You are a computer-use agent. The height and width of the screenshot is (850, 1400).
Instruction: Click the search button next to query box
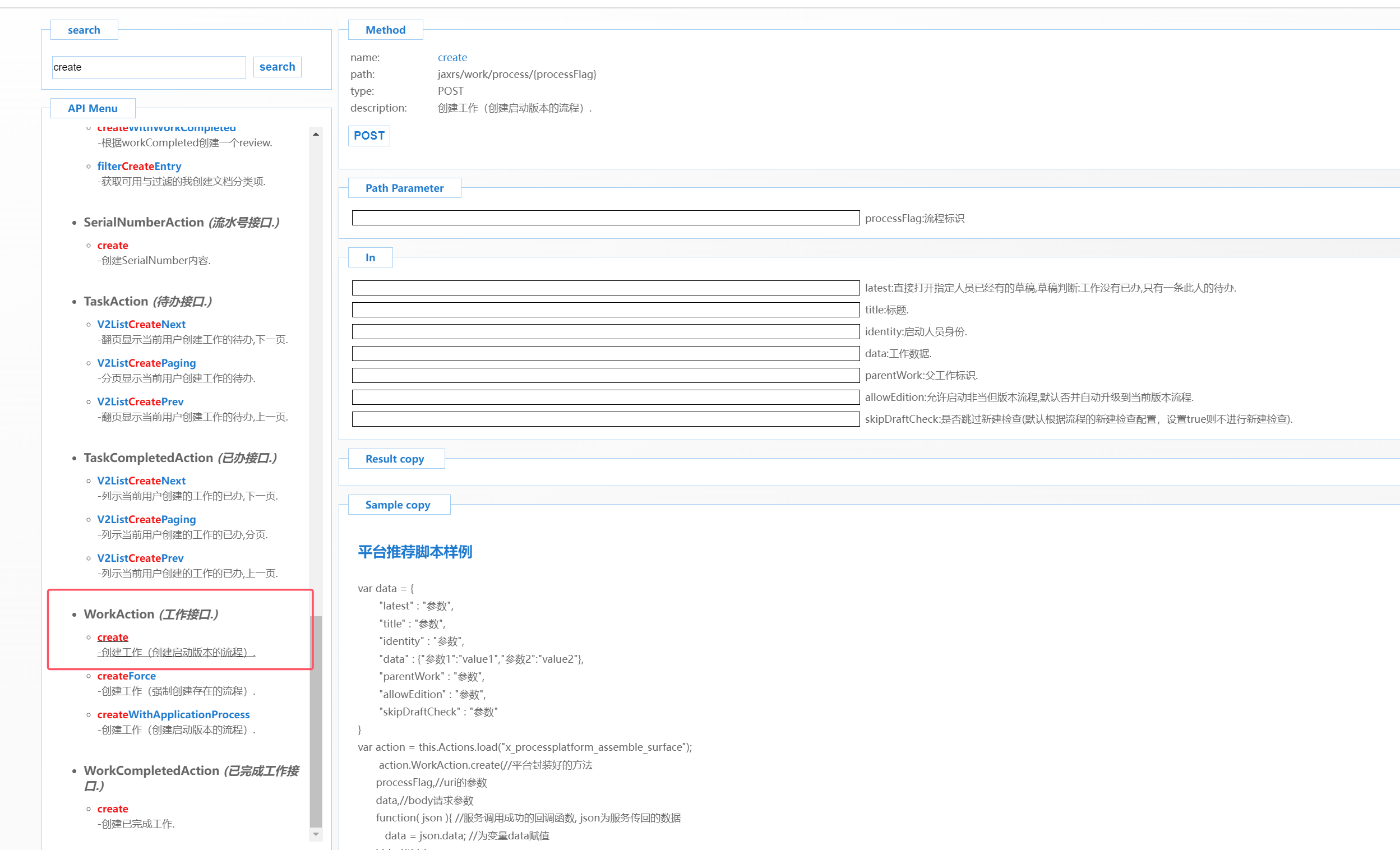[x=277, y=67]
